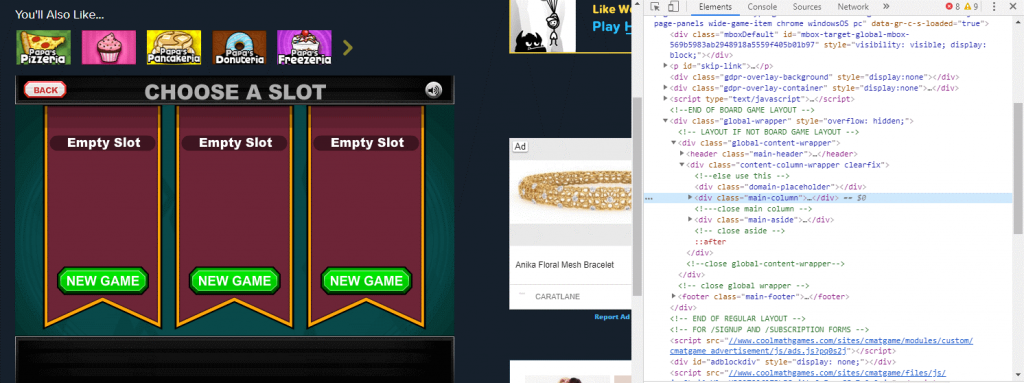Screen dimensions: 1024x383
Task: Collapse the content-column-wrapper clearfix div node
Action: [x=682, y=165]
